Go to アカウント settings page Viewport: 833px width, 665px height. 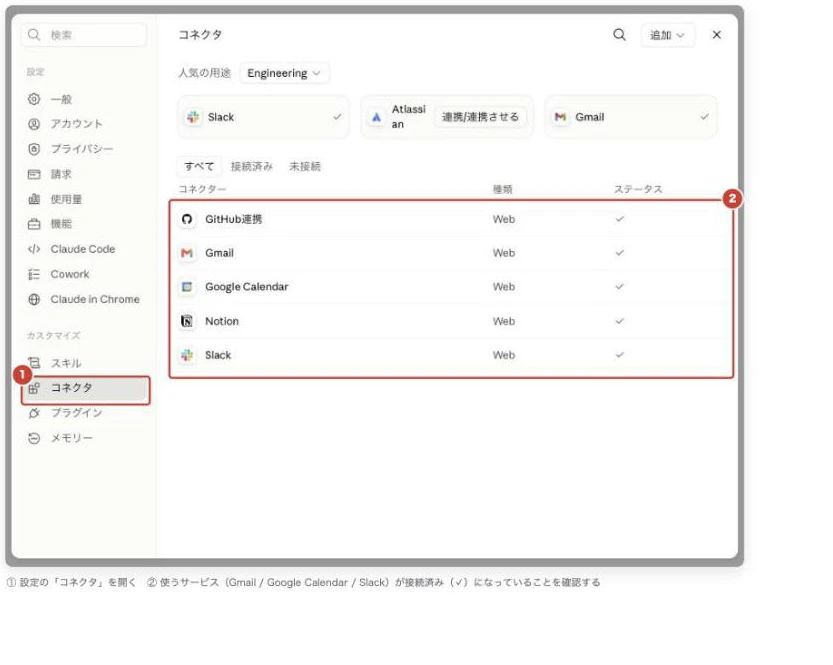[x=76, y=124]
